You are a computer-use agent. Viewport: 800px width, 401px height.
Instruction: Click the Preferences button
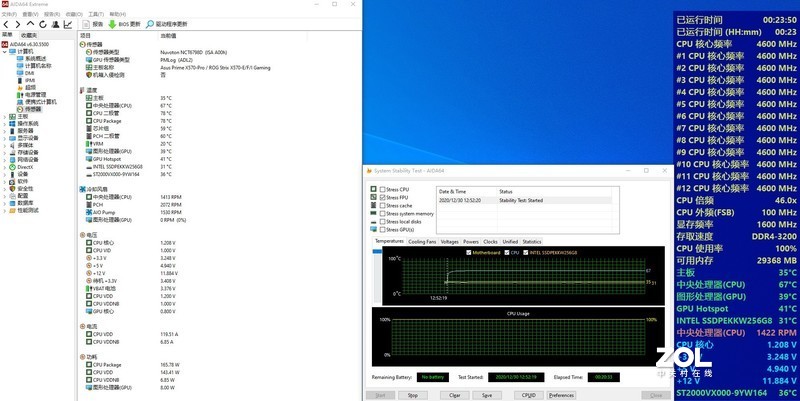tap(561, 395)
